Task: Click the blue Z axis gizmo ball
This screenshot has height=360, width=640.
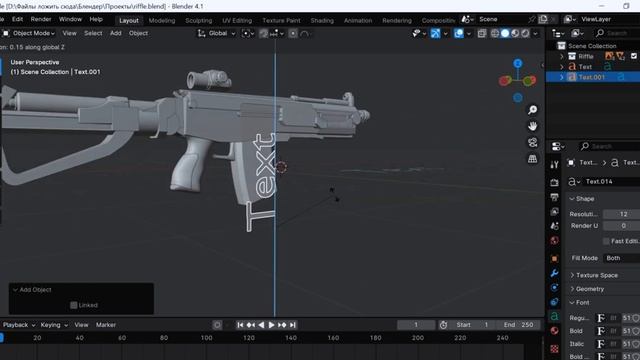Action: point(518,63)
